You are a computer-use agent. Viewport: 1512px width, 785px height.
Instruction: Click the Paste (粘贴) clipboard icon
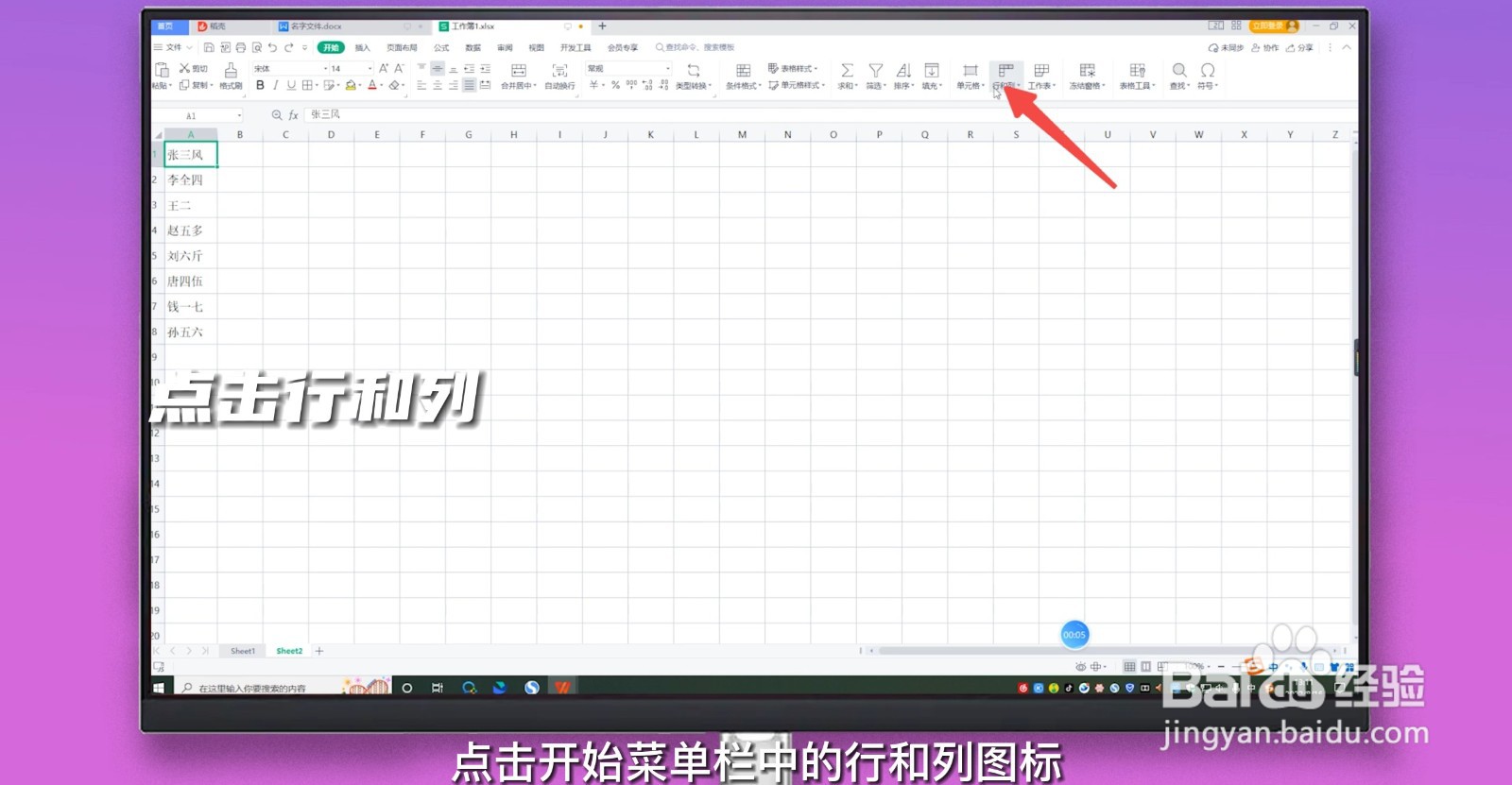click(162, 70)
